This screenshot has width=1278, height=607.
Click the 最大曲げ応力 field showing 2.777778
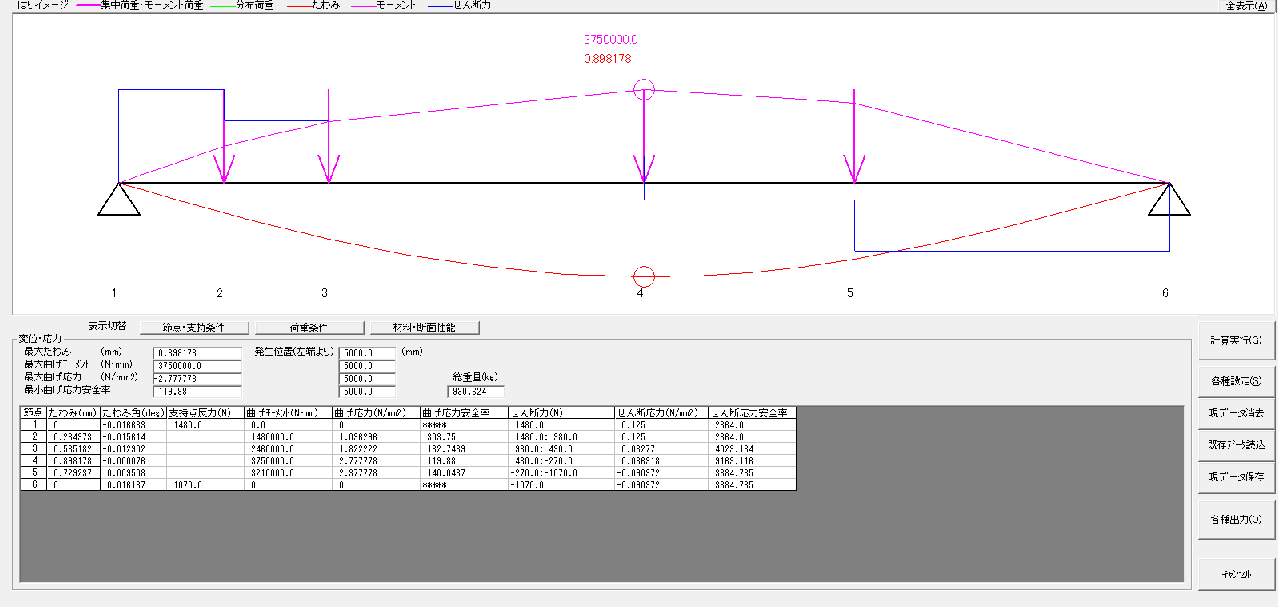coord(197,379)
